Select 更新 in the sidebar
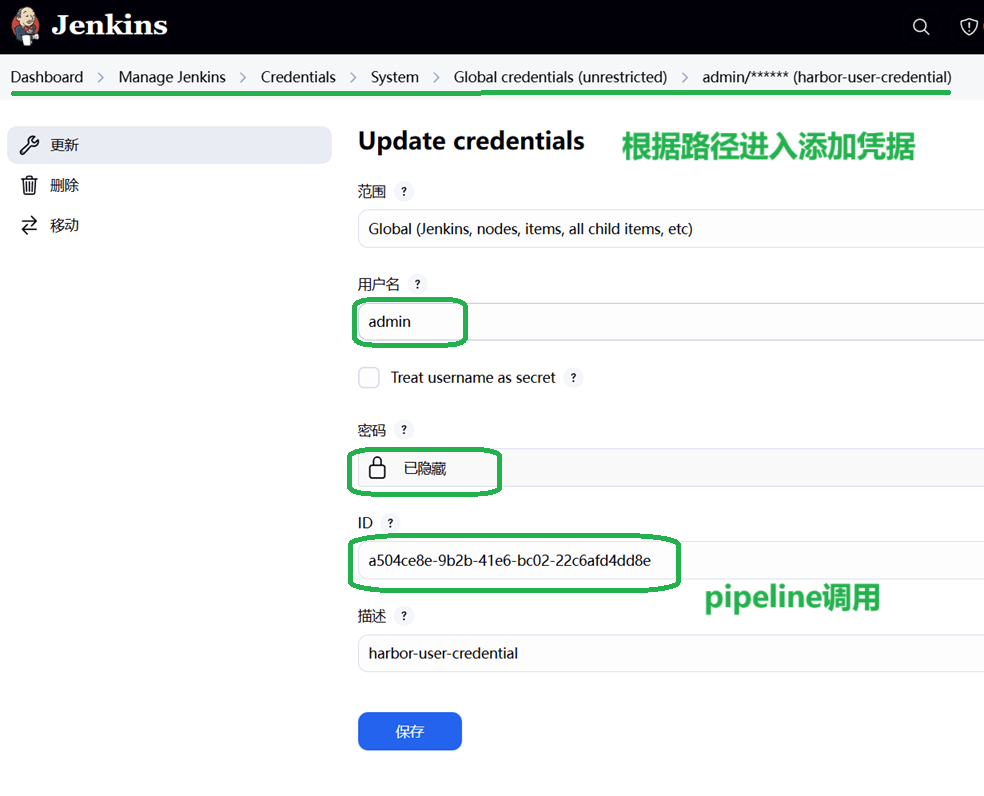The width and height of the screenshot is (984, 796). point(169,145)
